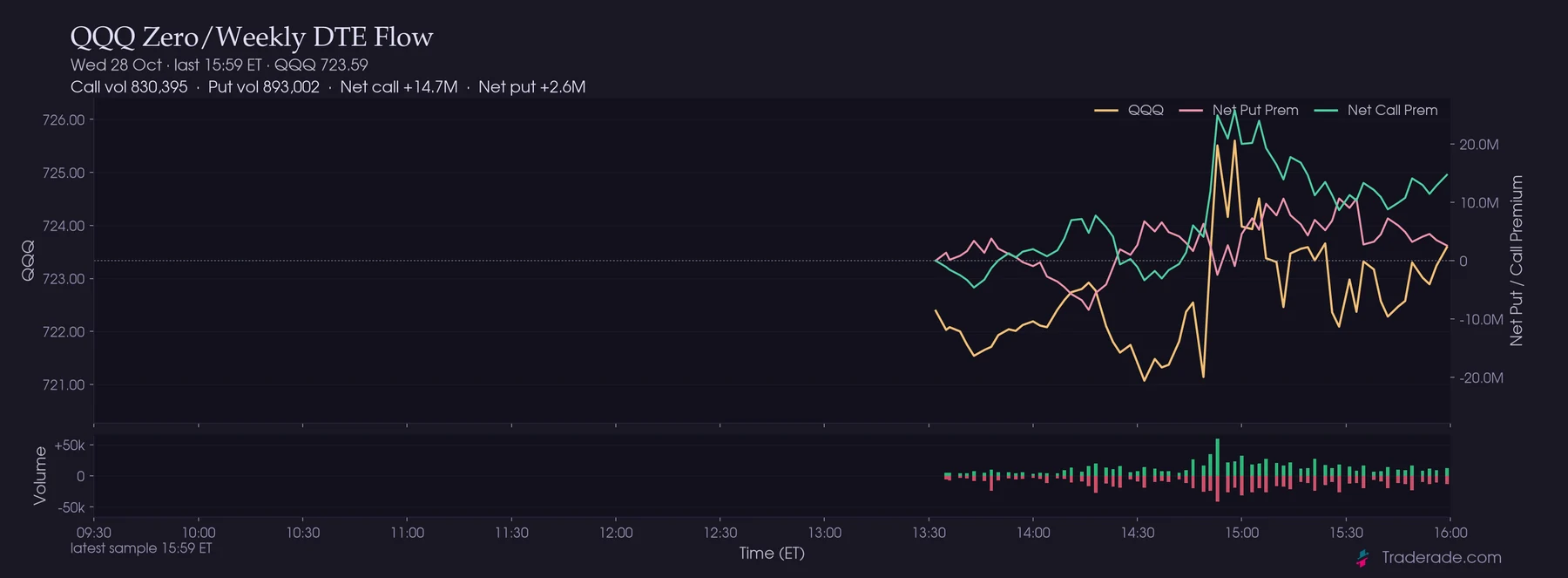Click the teal Net Call Prem legend swatch
Image resolution: width=1568 pixels, height=578 pixels.
1326,110
